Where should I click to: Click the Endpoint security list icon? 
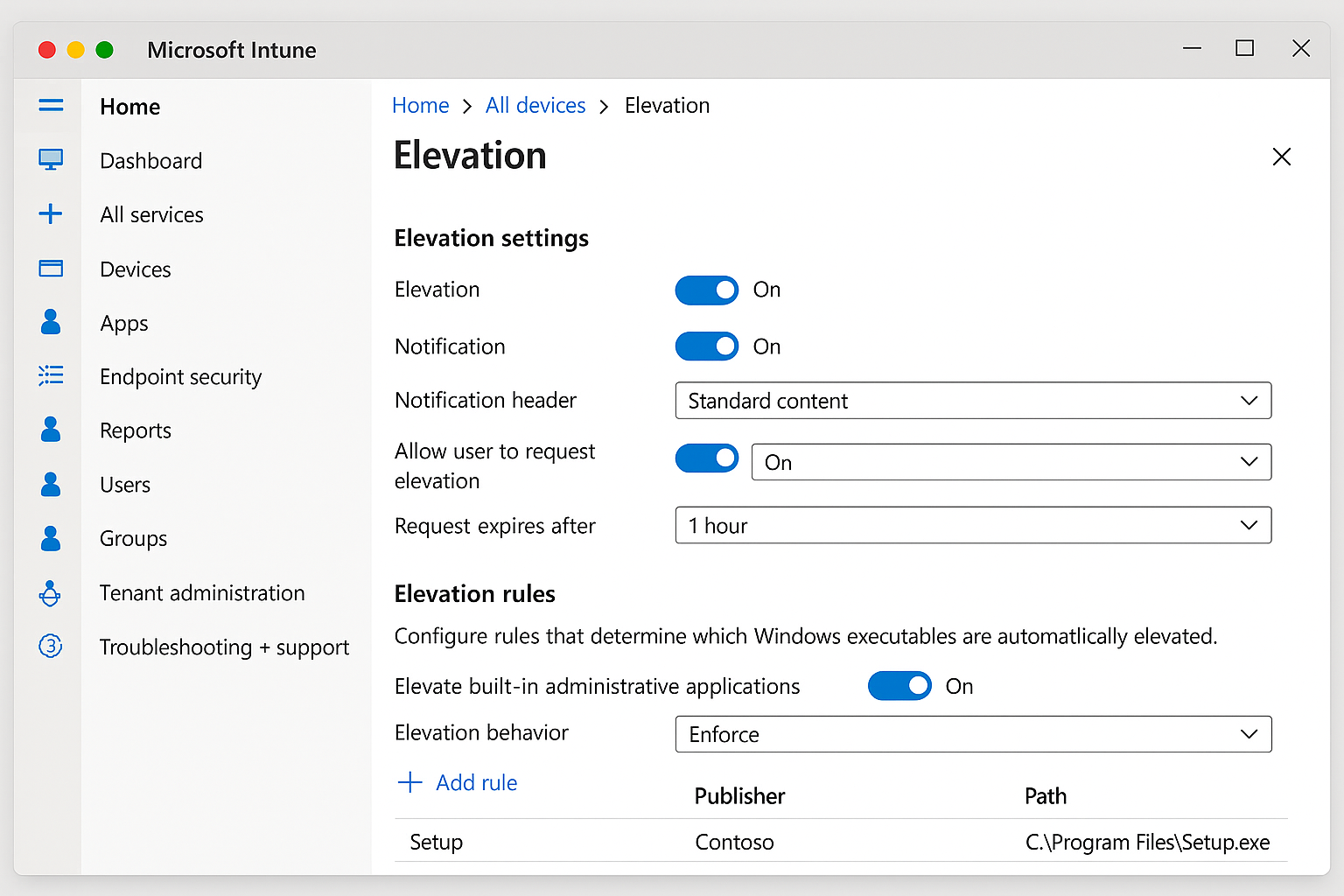coord(51,375)
